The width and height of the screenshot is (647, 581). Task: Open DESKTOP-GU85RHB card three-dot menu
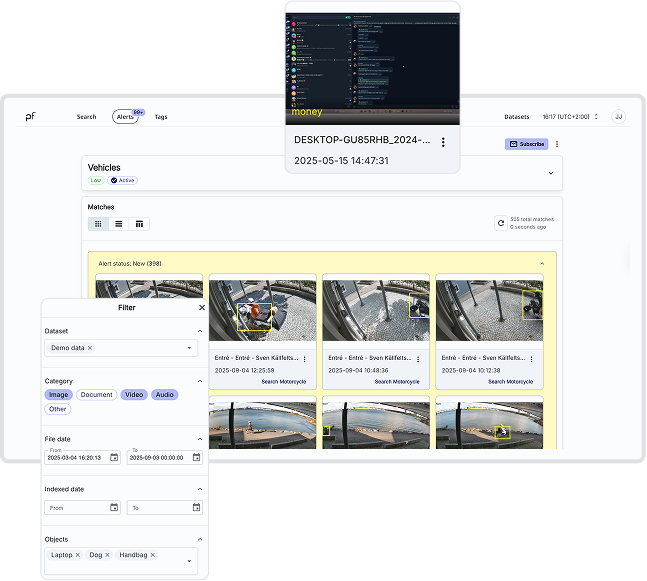pyautogui.click(x=443, y=142)
